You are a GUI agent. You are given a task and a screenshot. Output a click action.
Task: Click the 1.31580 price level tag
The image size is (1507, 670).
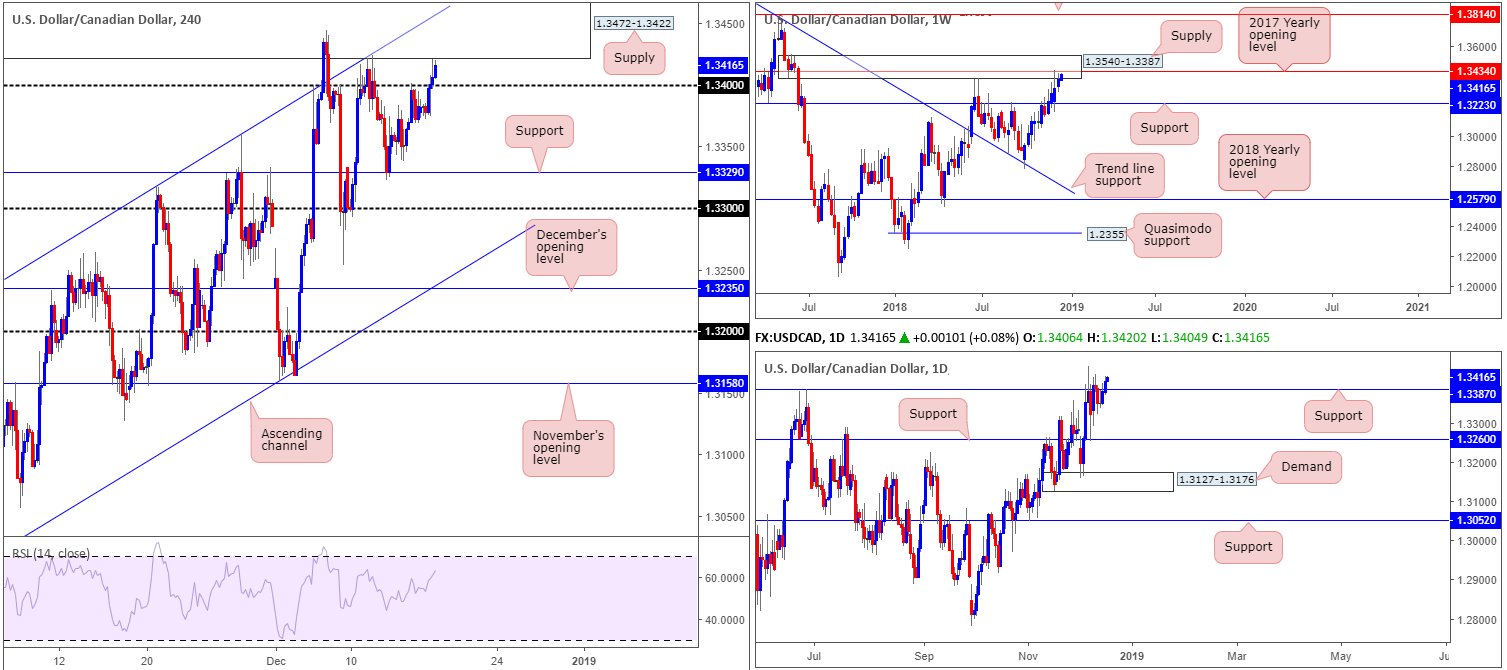[722, 383]
